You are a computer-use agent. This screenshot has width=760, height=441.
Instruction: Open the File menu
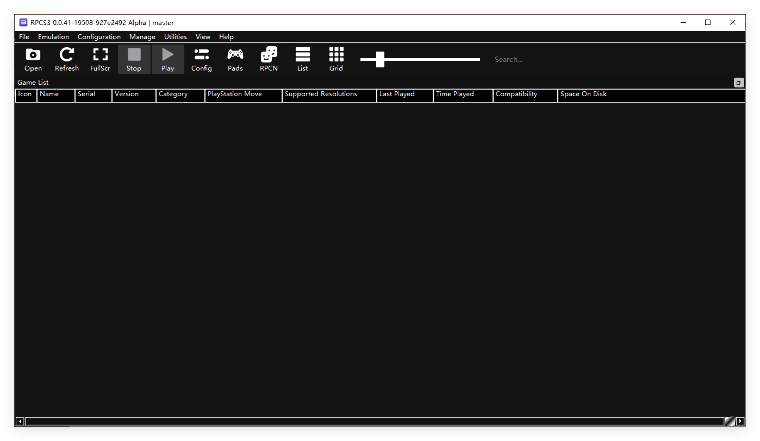pos(24,37)
